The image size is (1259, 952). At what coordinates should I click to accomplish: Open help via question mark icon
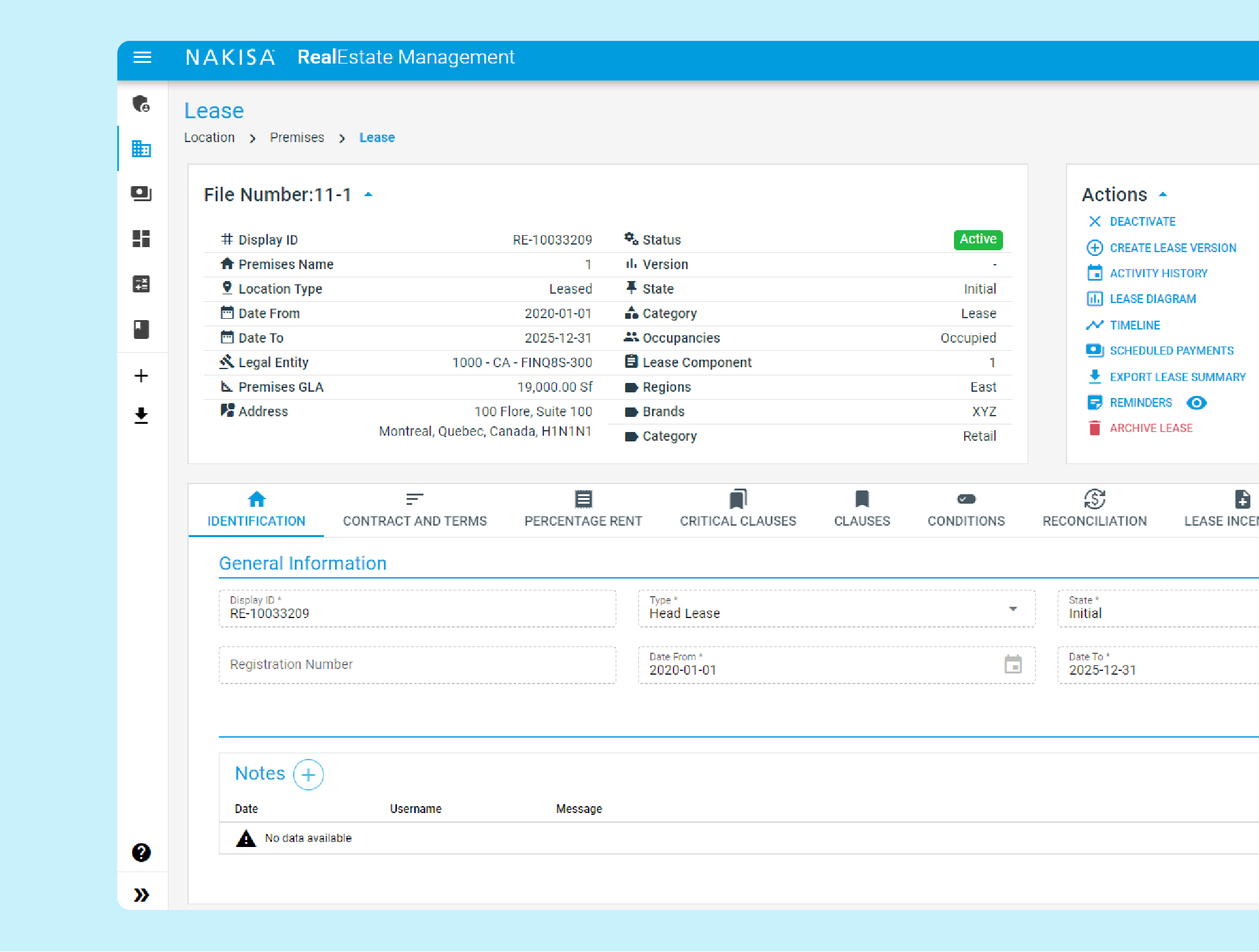[x=141, y=853]
